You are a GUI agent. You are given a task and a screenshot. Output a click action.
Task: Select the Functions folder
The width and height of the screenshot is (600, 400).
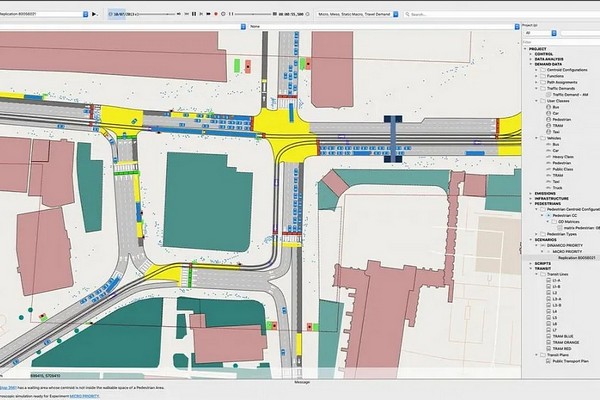[x=554, y=76]
